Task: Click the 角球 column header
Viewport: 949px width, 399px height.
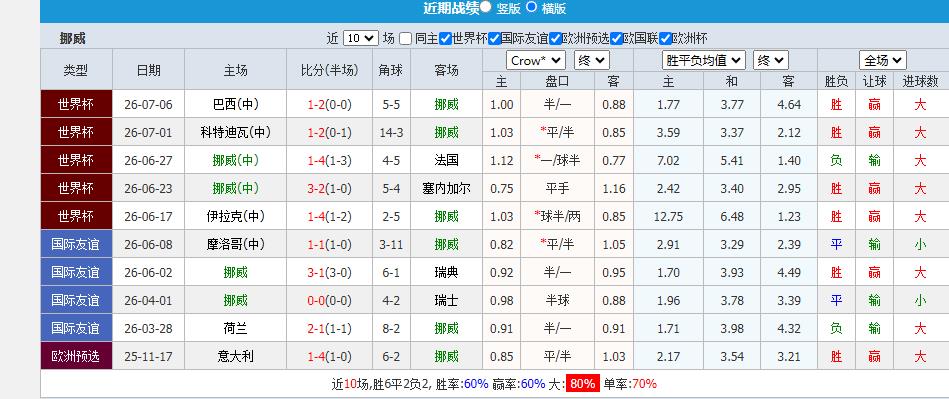Action: [391, 70]
